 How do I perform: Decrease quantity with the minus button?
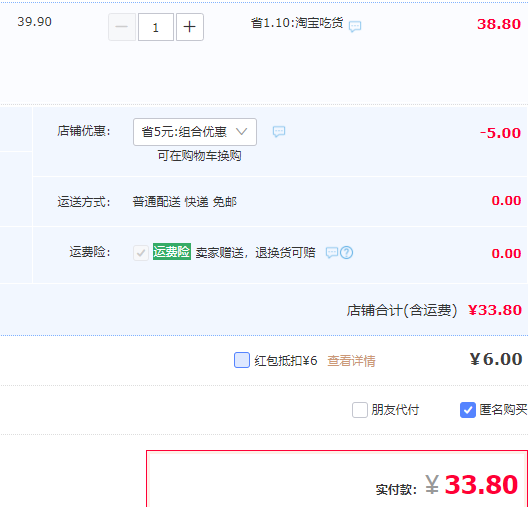point(122,27)
